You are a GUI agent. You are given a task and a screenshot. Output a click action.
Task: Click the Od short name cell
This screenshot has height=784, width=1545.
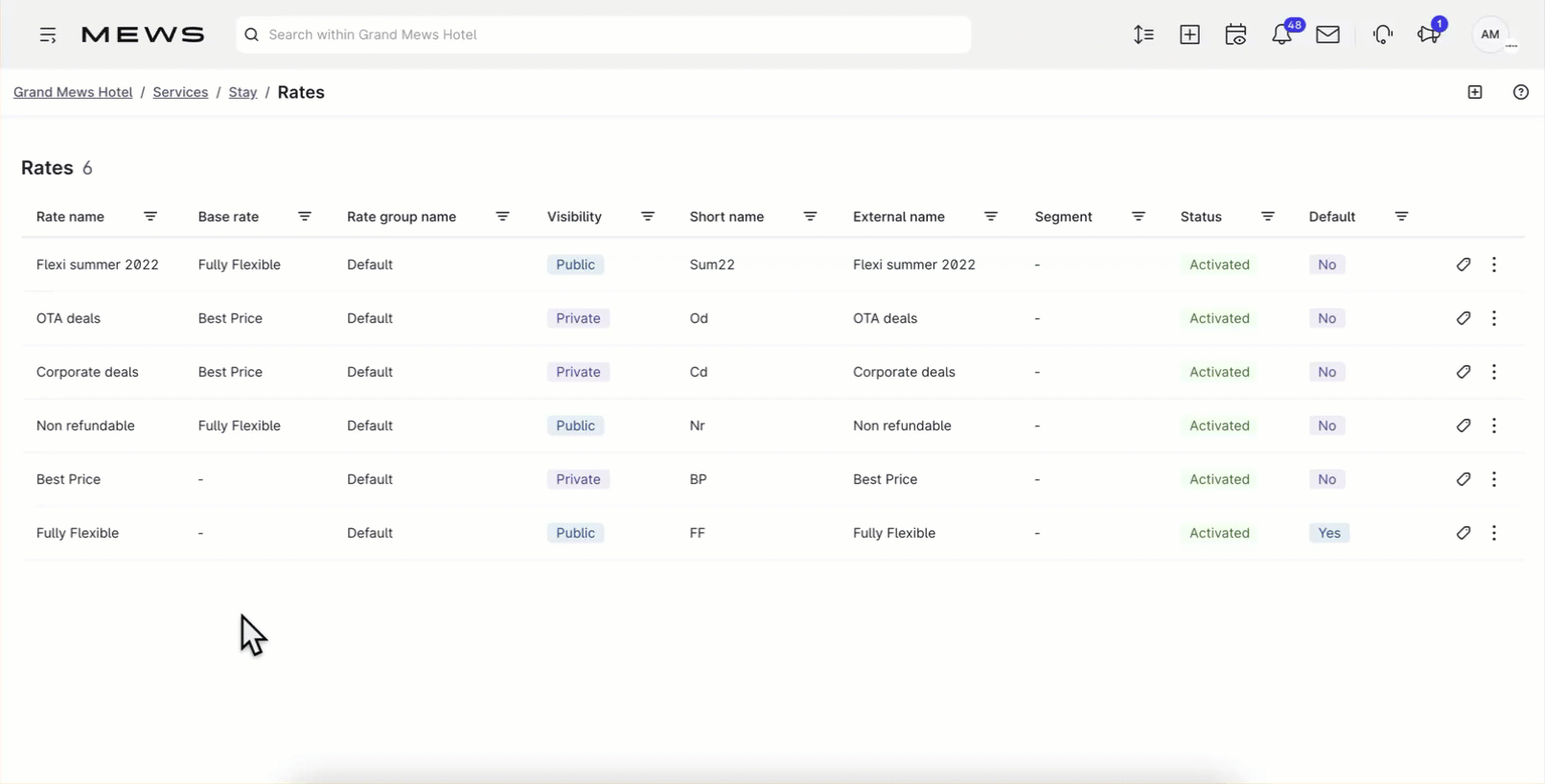[699, 318]
